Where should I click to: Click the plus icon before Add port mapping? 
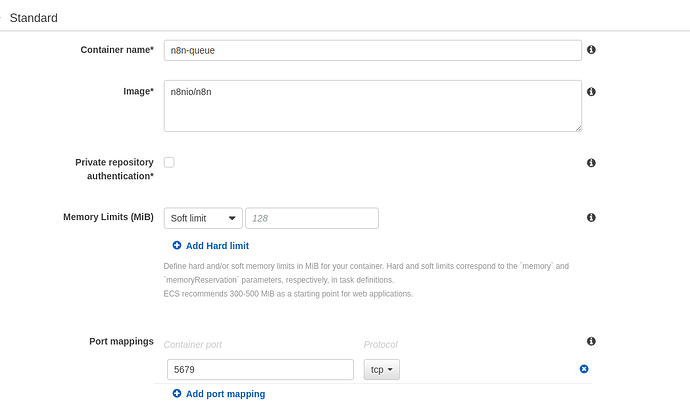[x=177, y=394]
